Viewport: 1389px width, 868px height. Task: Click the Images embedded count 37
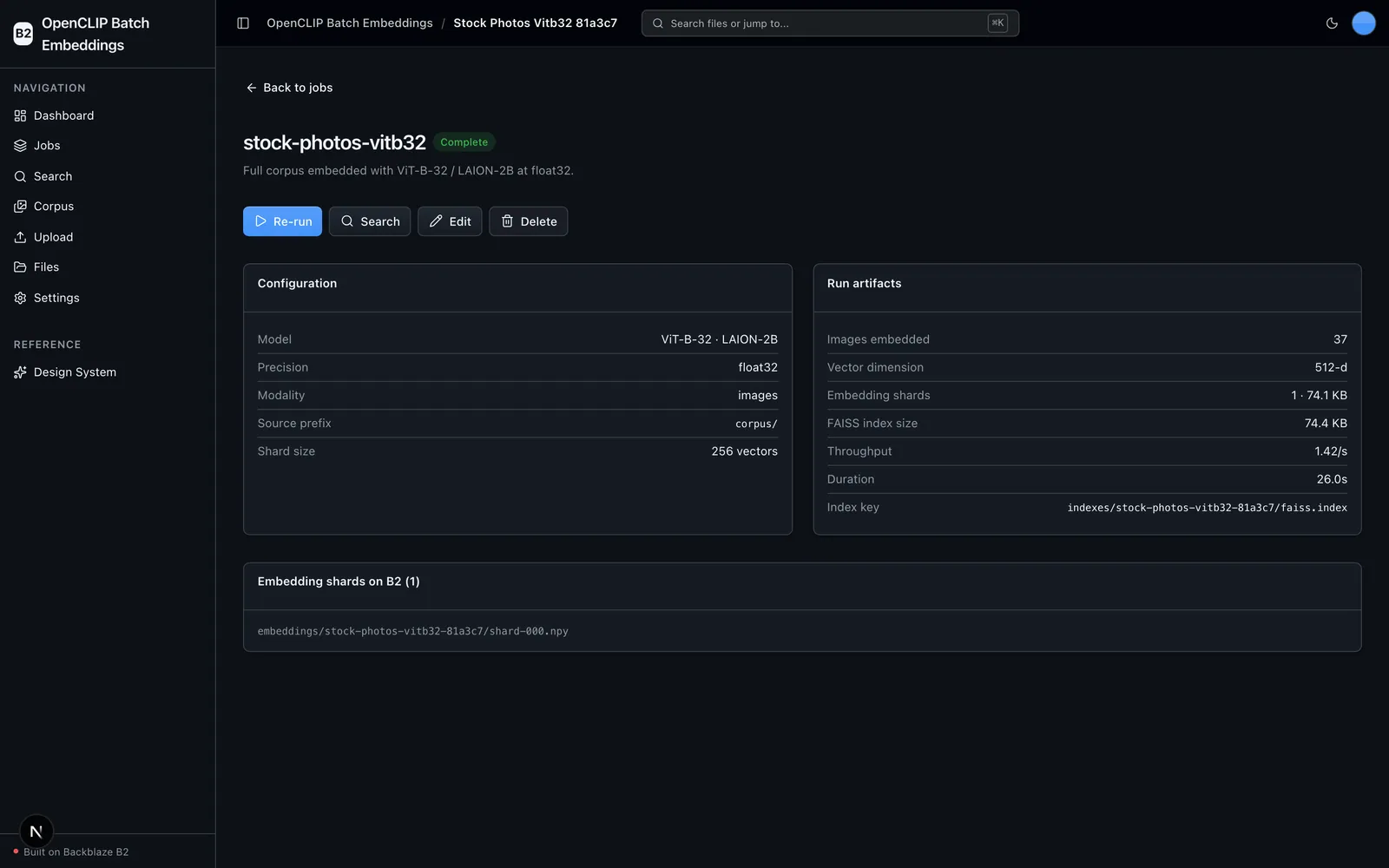point(1340,339)
